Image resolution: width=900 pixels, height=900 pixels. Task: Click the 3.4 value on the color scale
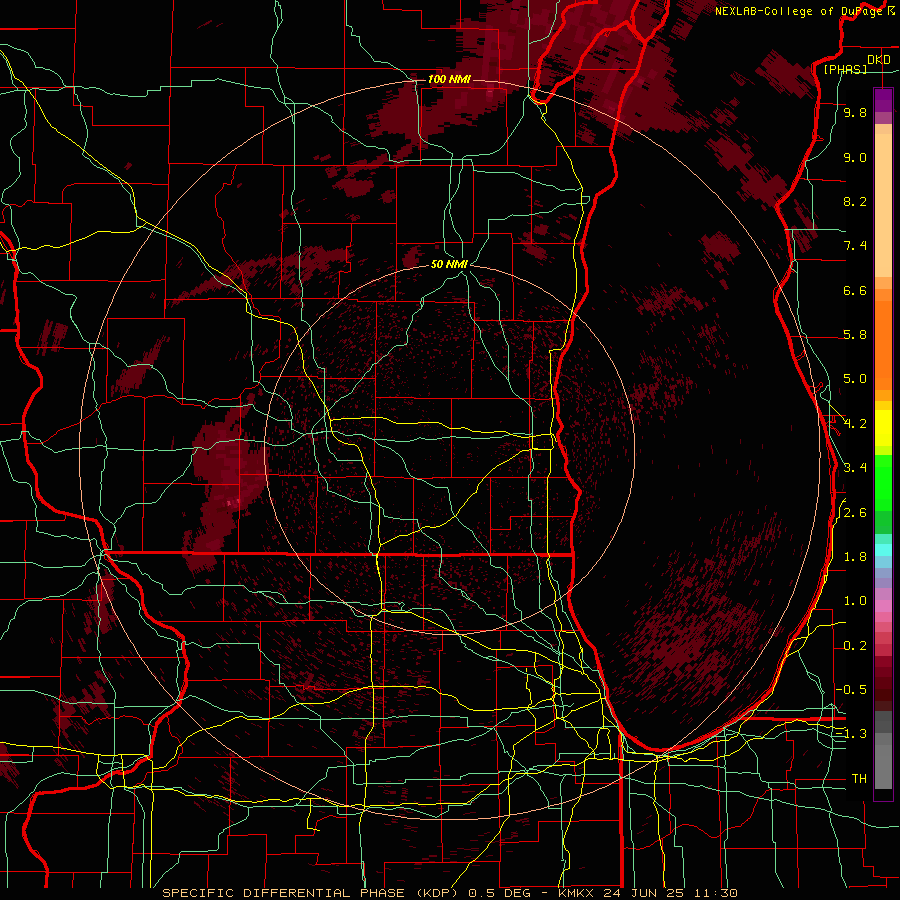(855, 468)
